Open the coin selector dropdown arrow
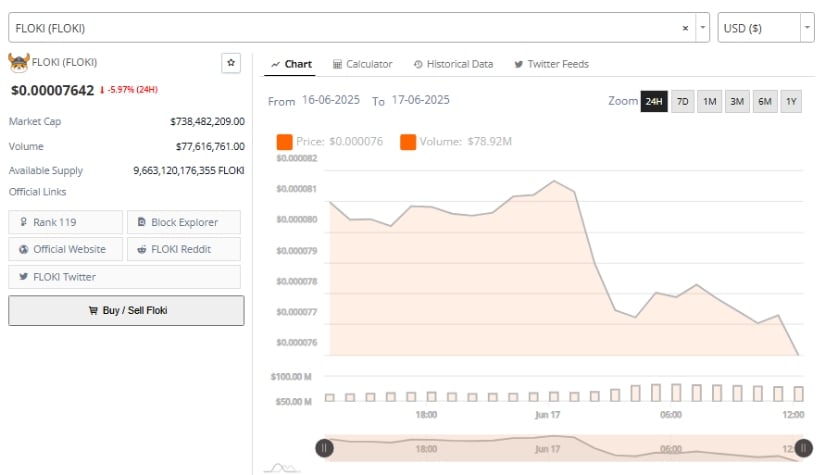The image size is (825, 475). point(702,28)
